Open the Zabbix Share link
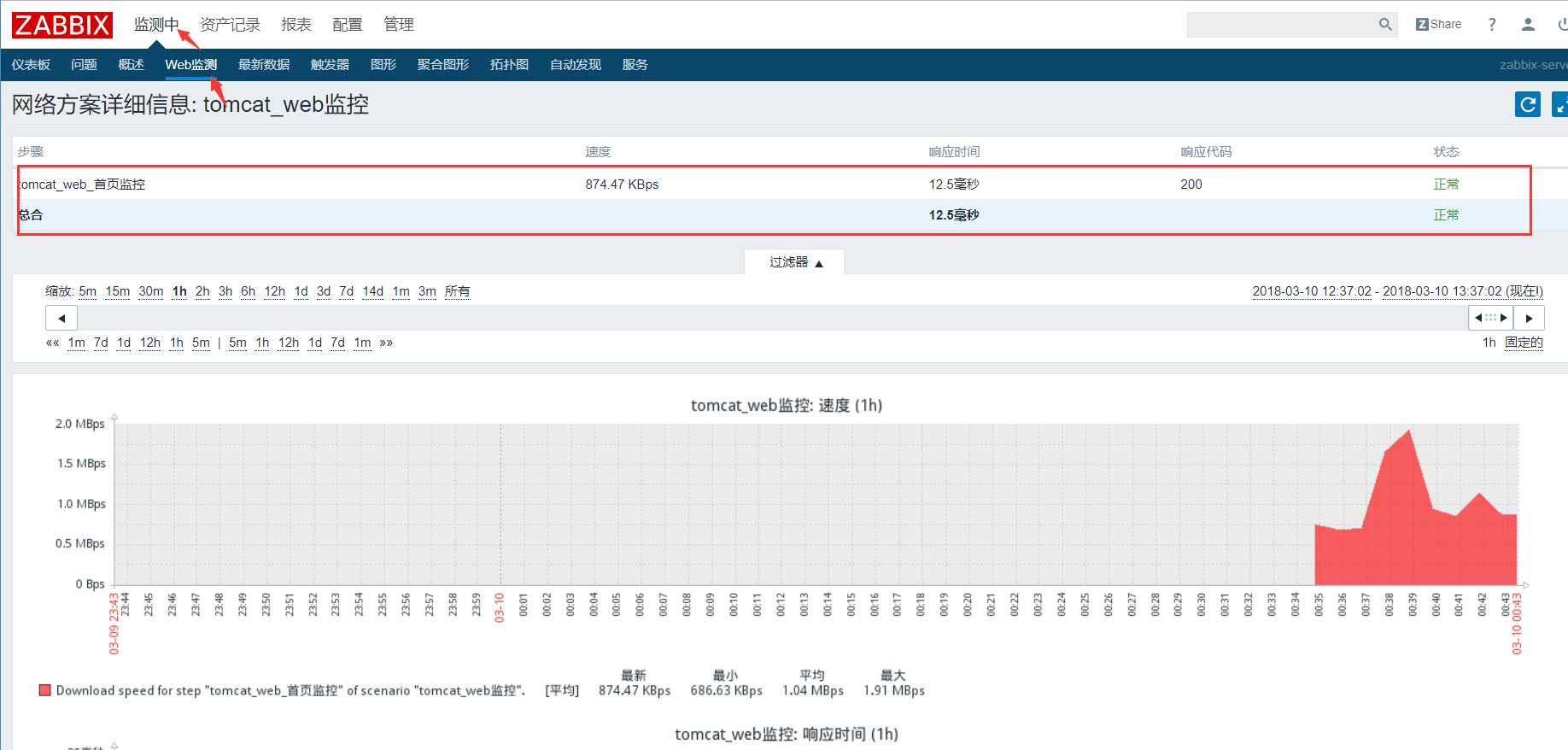 click(1438, 25)
